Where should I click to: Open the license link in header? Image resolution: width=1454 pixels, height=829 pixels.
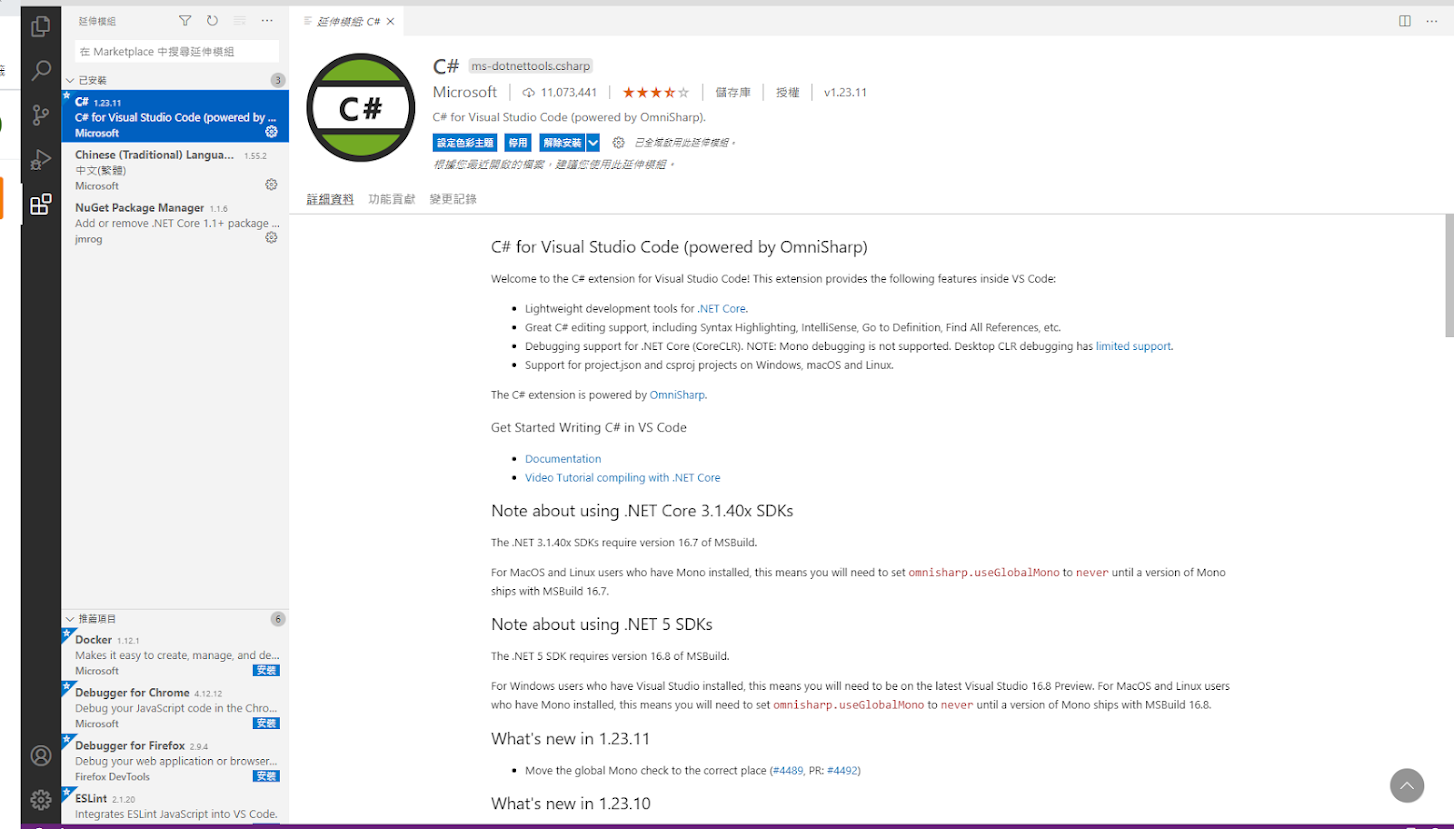(787, 92)
